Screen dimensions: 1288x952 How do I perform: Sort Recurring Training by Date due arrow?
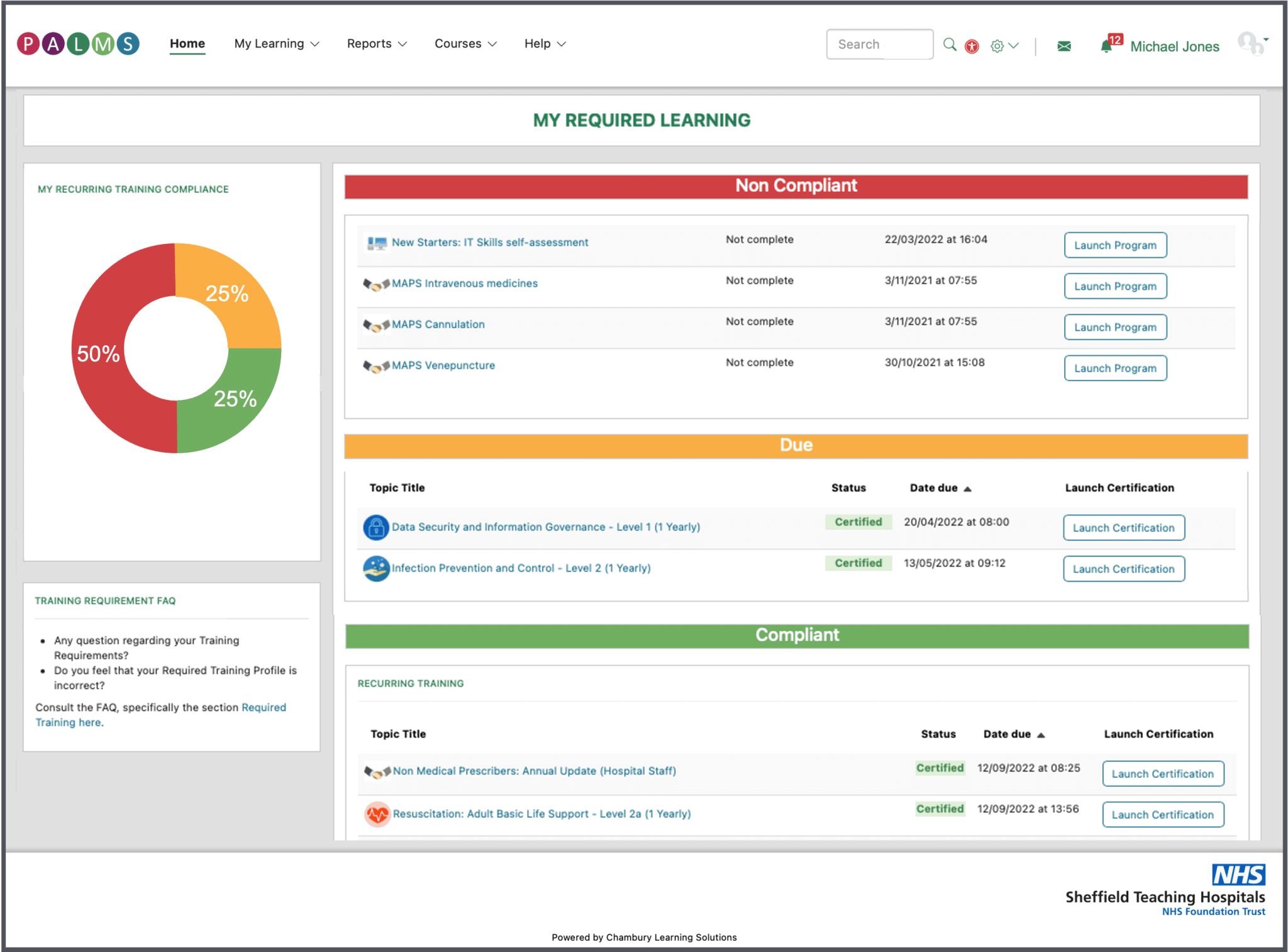[x=1041, y=734]
